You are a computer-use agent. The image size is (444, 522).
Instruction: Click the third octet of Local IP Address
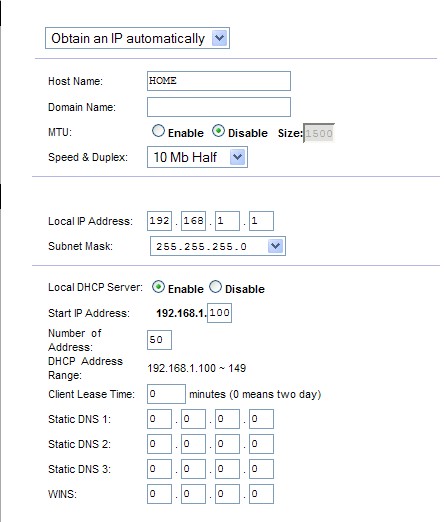227,221
